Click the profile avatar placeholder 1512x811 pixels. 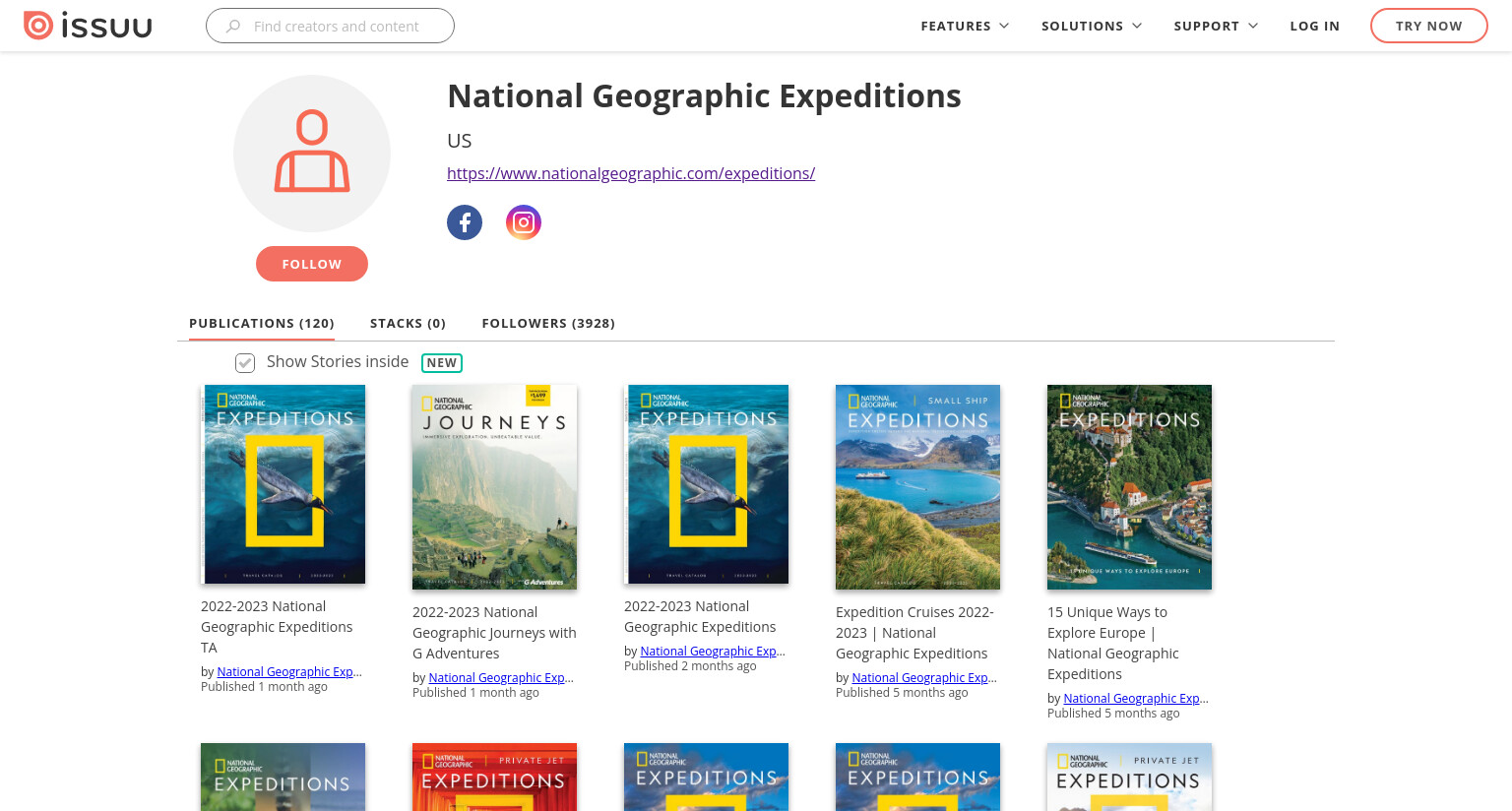pos(312,154)
